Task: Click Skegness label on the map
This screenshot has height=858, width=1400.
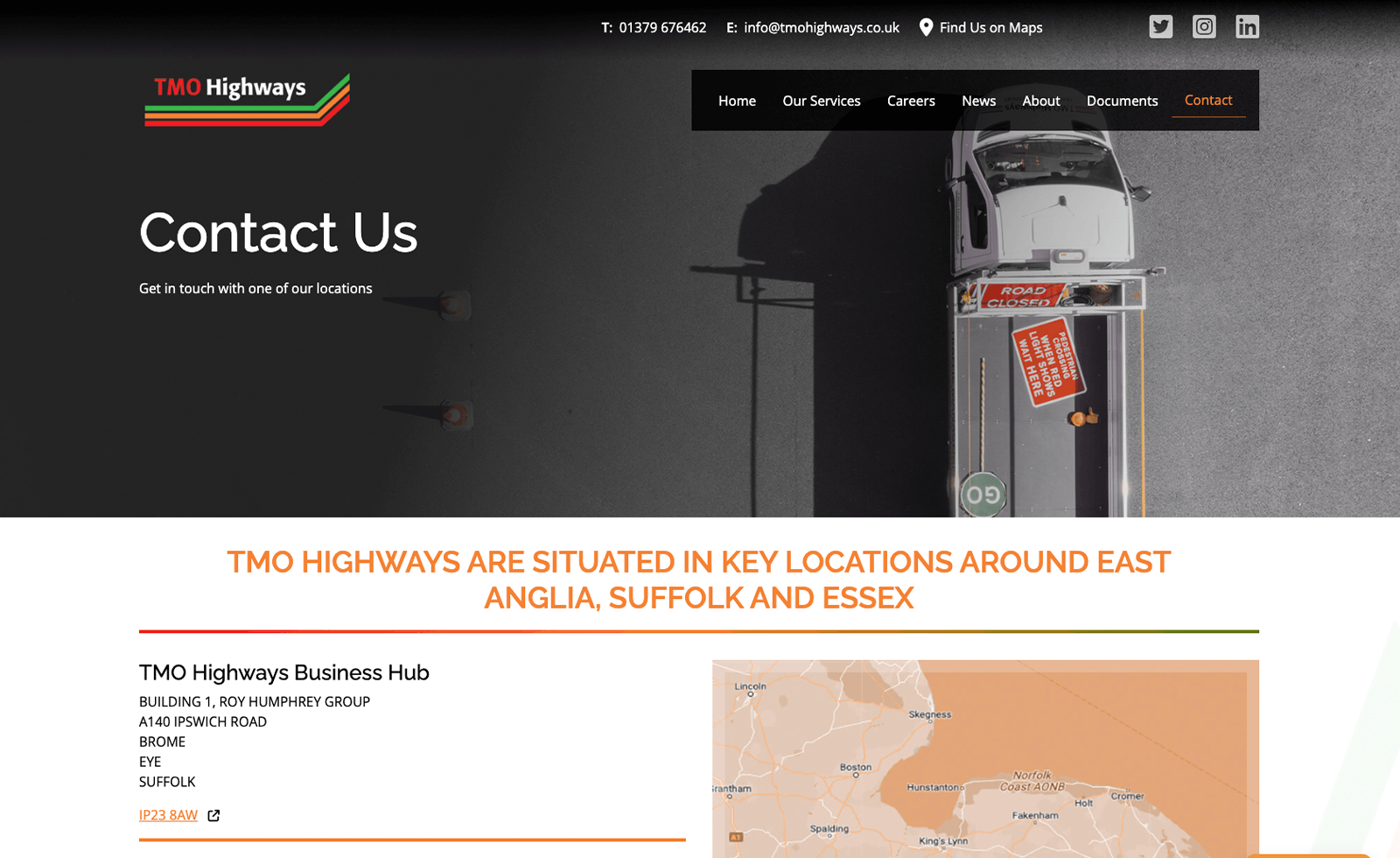Action: (x=929, y=714)
